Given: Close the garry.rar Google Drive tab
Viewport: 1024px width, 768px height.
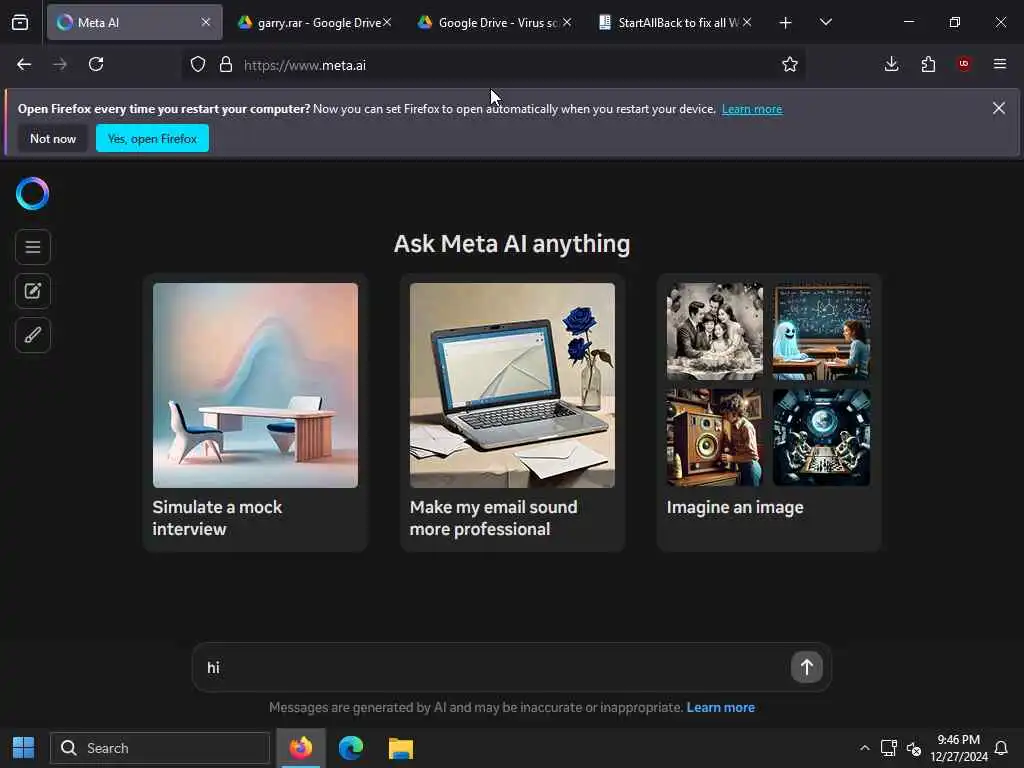Looking at the screenshot, I should point(387,22).
